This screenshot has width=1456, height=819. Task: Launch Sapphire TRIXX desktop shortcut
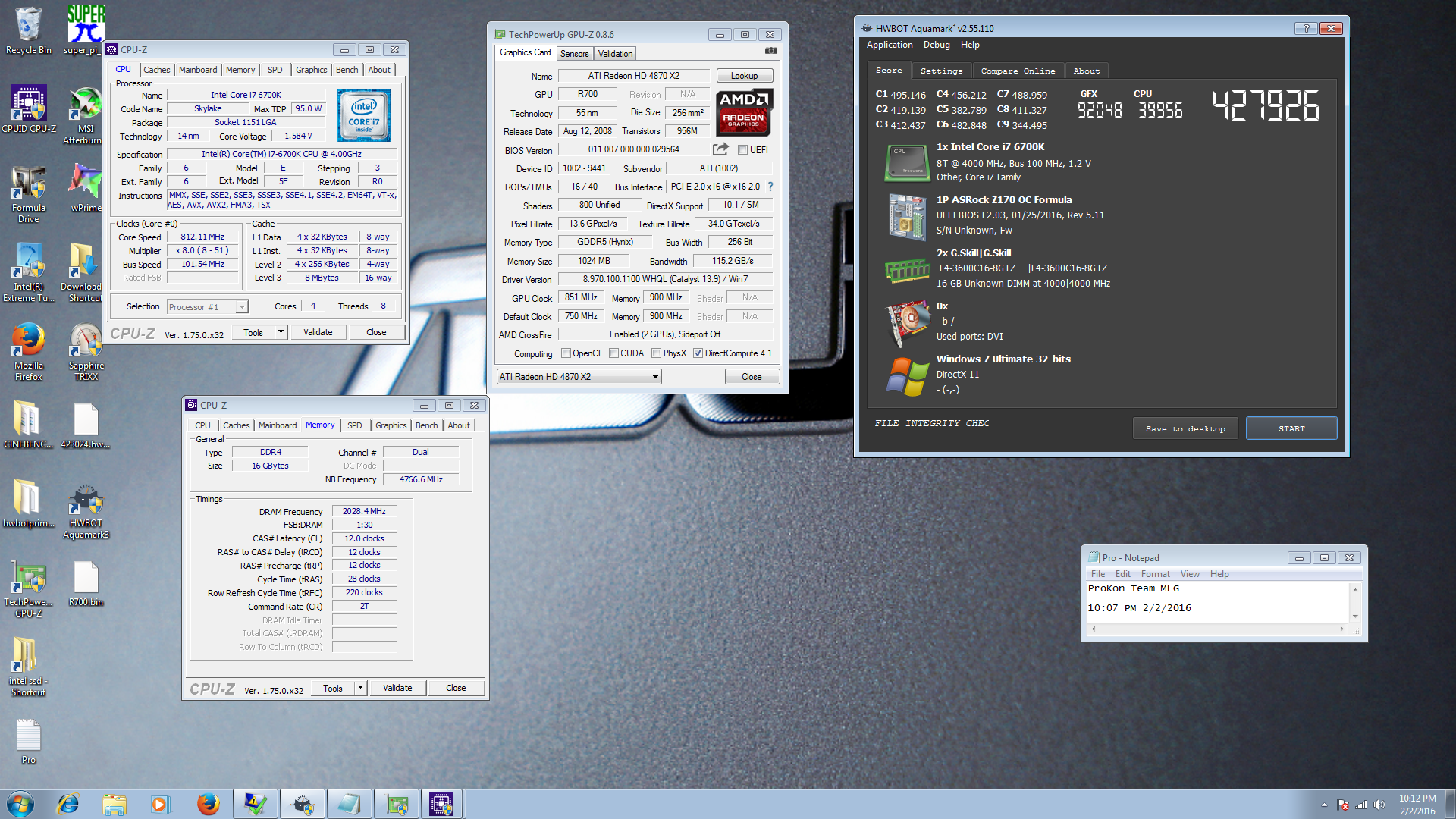pyautogui.click(x=86, y=352)
